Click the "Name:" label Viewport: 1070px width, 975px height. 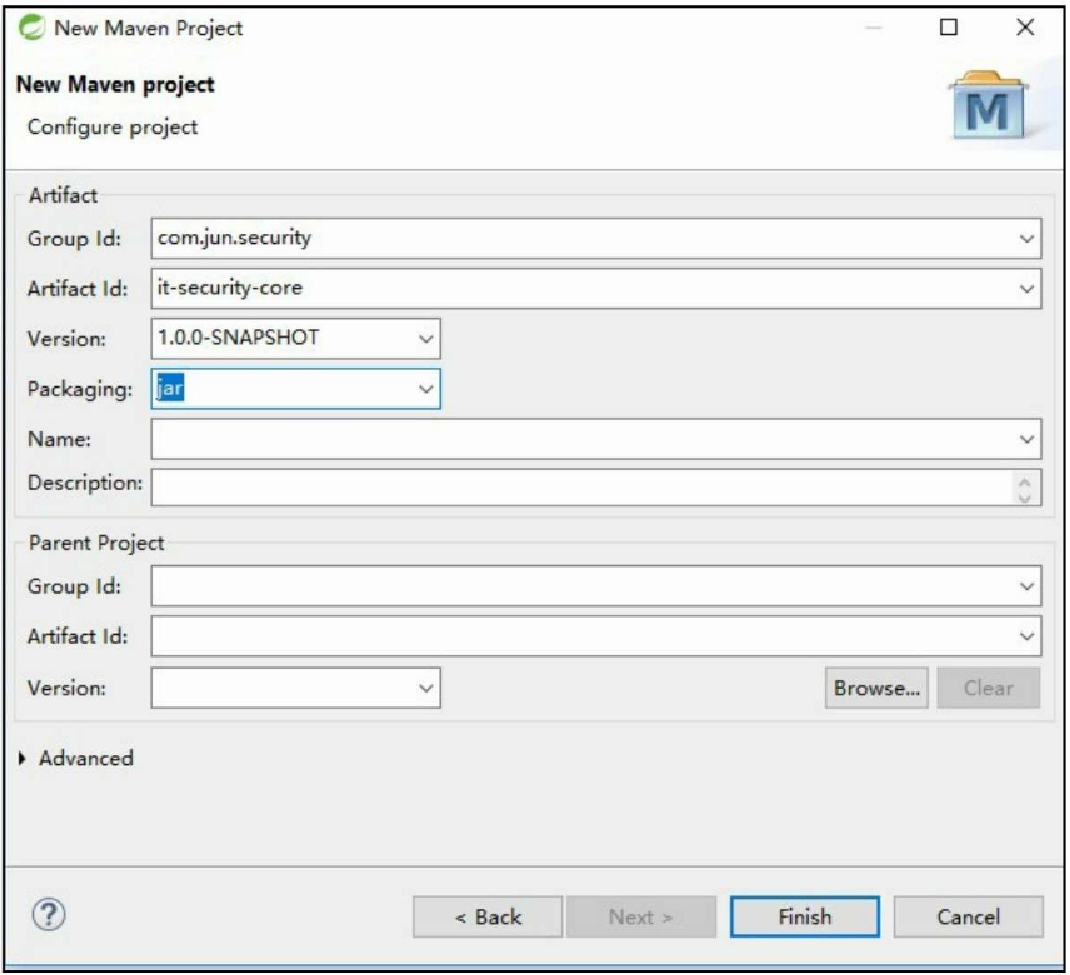pos(59,439)
